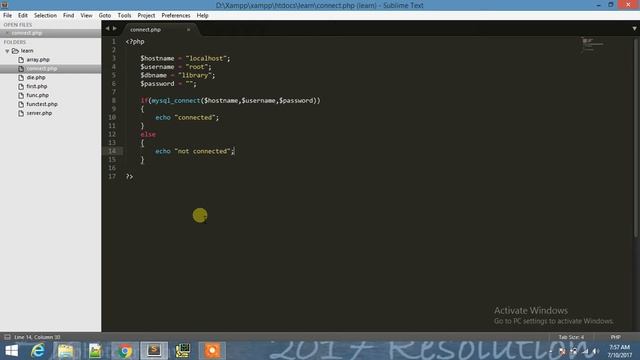Select connect.php in the folder tree

coord(42,69)
